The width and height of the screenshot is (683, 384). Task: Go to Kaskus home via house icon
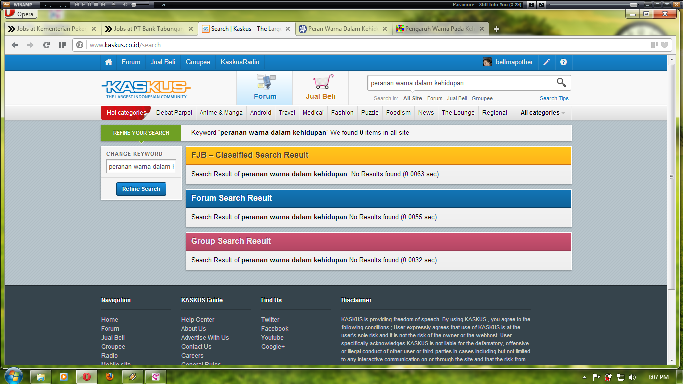[x=108, y=62]
